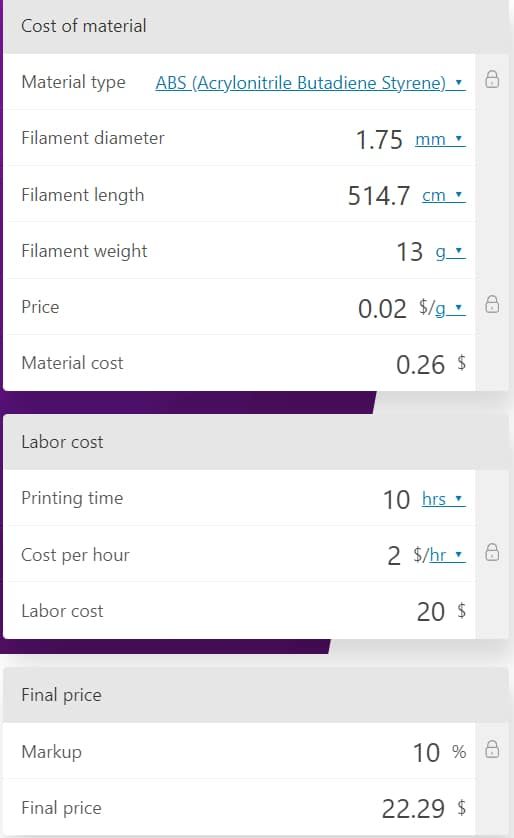Screen dimensions: 514x838
Task: Open the ABS material type dropdown
Action: [x=310, y=83]
